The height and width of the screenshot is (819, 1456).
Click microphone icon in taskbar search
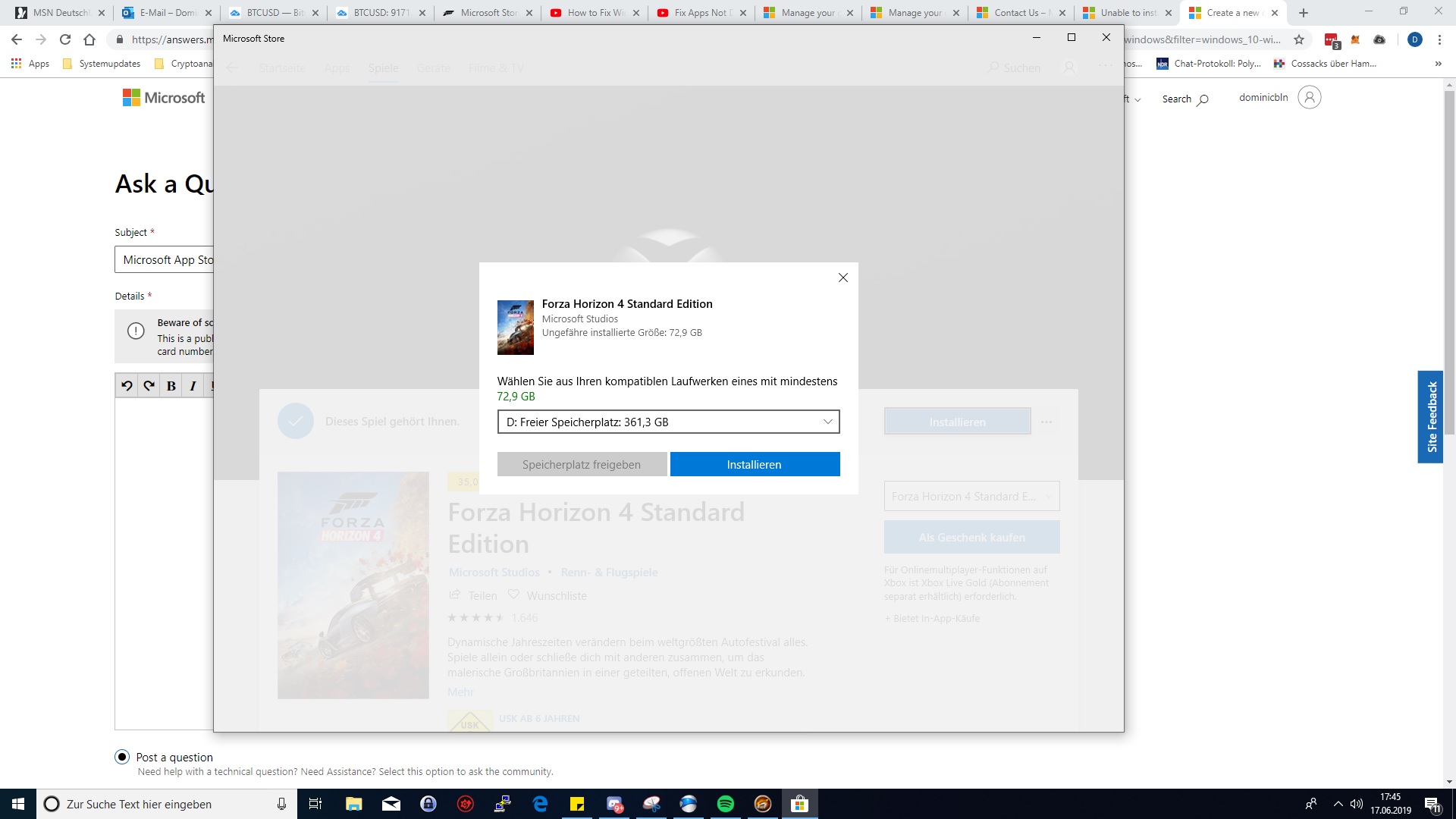[x=281, y=804]
